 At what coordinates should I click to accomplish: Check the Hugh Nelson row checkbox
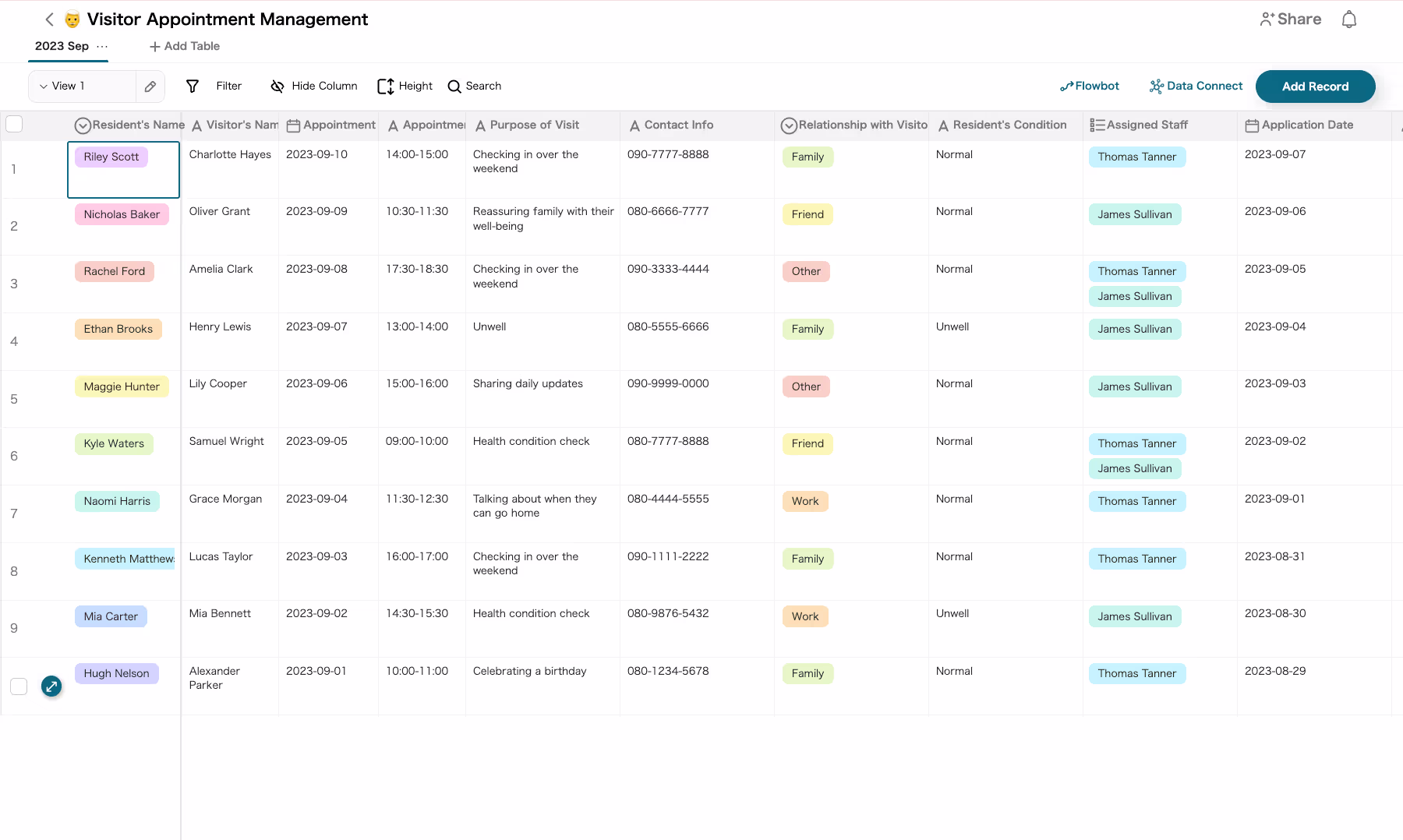(x=19, y=686)
